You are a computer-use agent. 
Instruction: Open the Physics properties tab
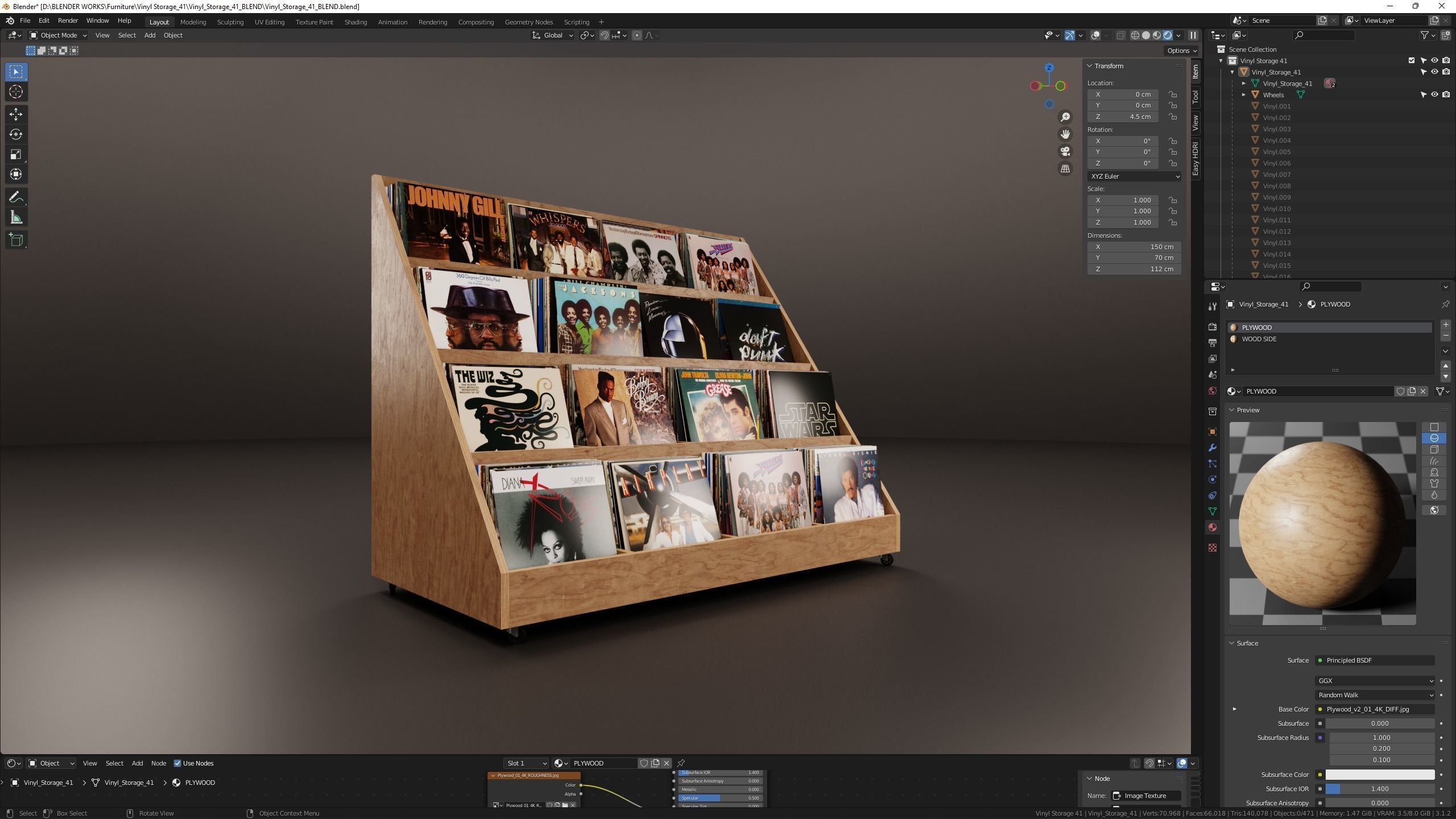[x=1213, y=479]
